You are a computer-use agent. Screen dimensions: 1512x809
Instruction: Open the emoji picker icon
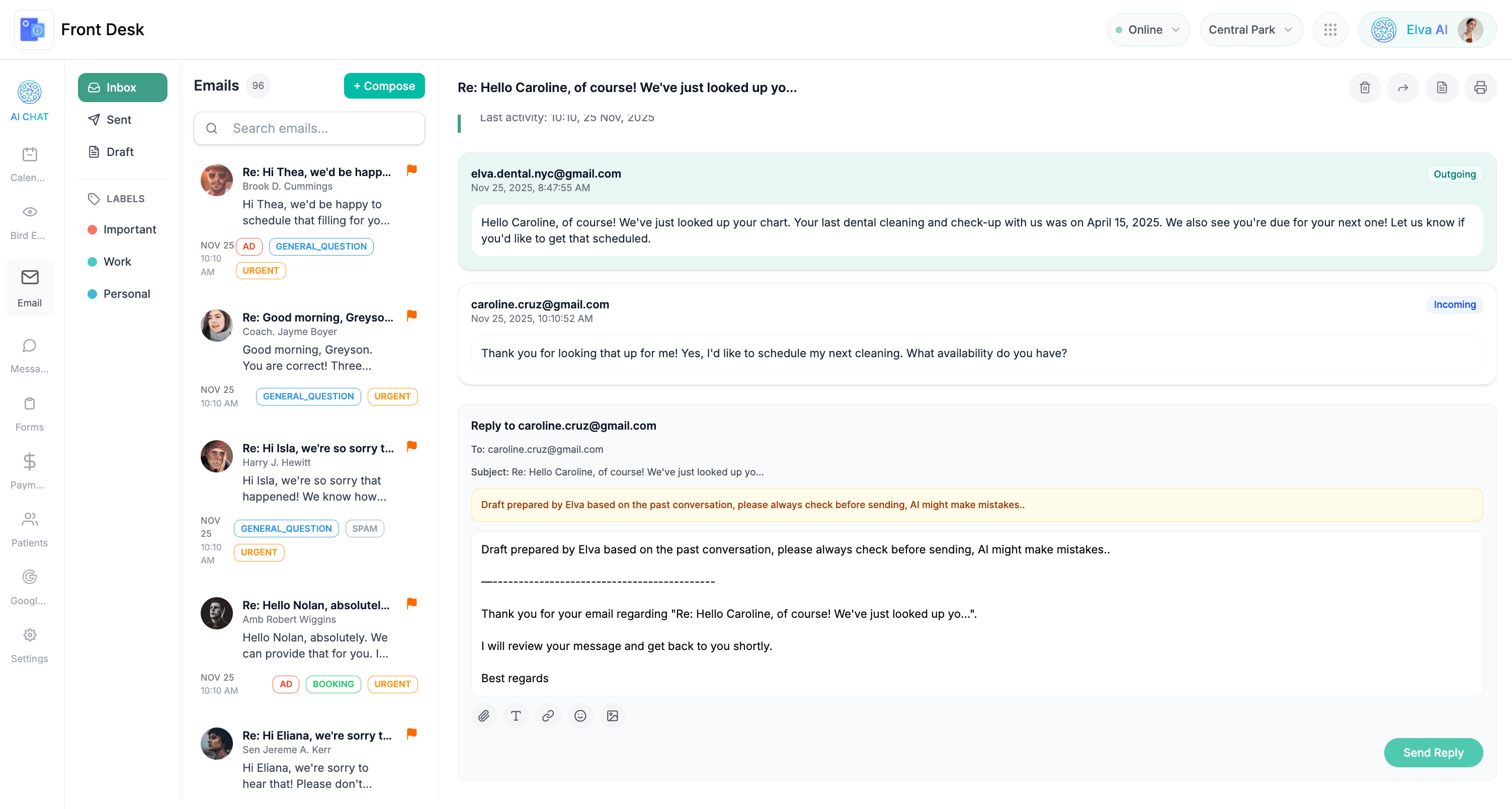click(580, 715)
